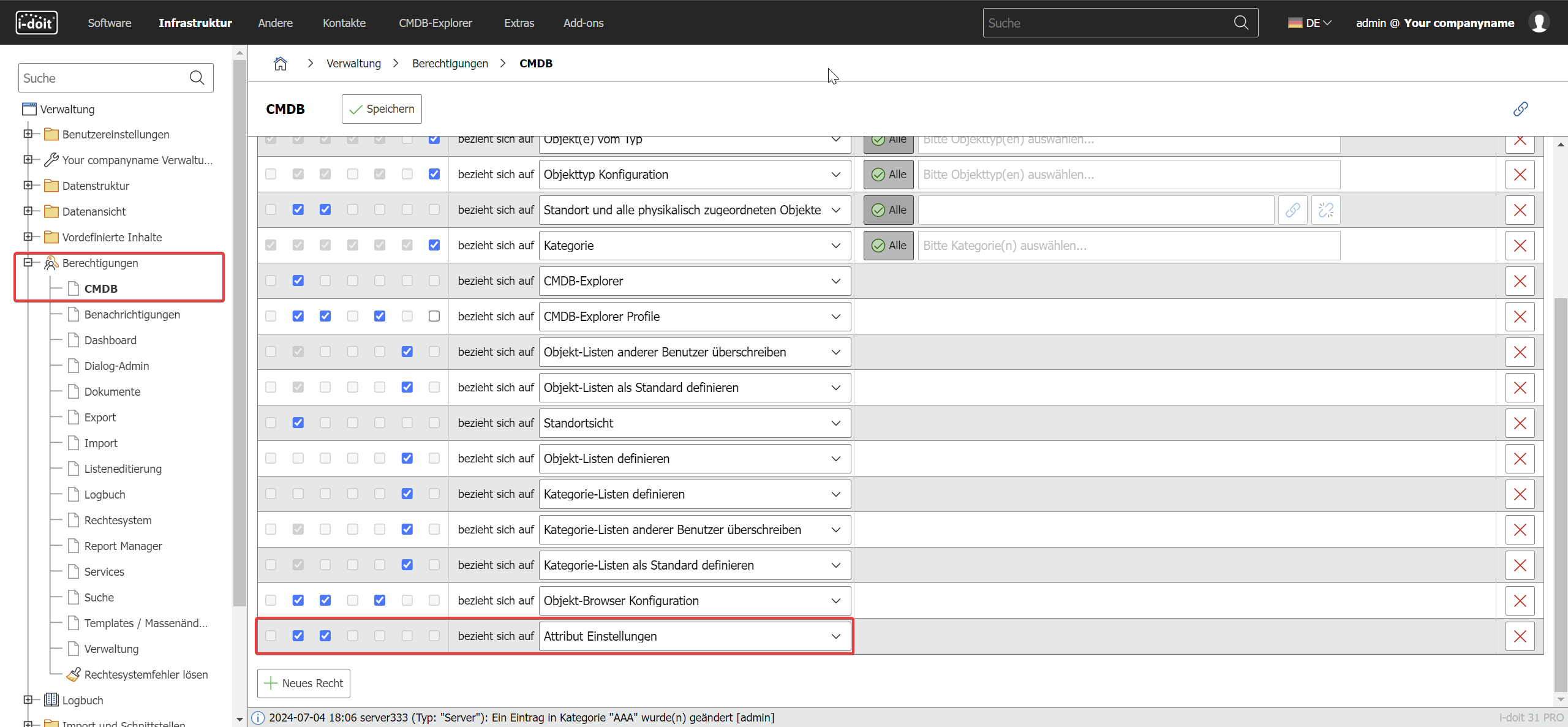Click the home breadcrumb icon
Image resolution: width=1568 pixels, height=727 pixels.
[x=280, y=63]
